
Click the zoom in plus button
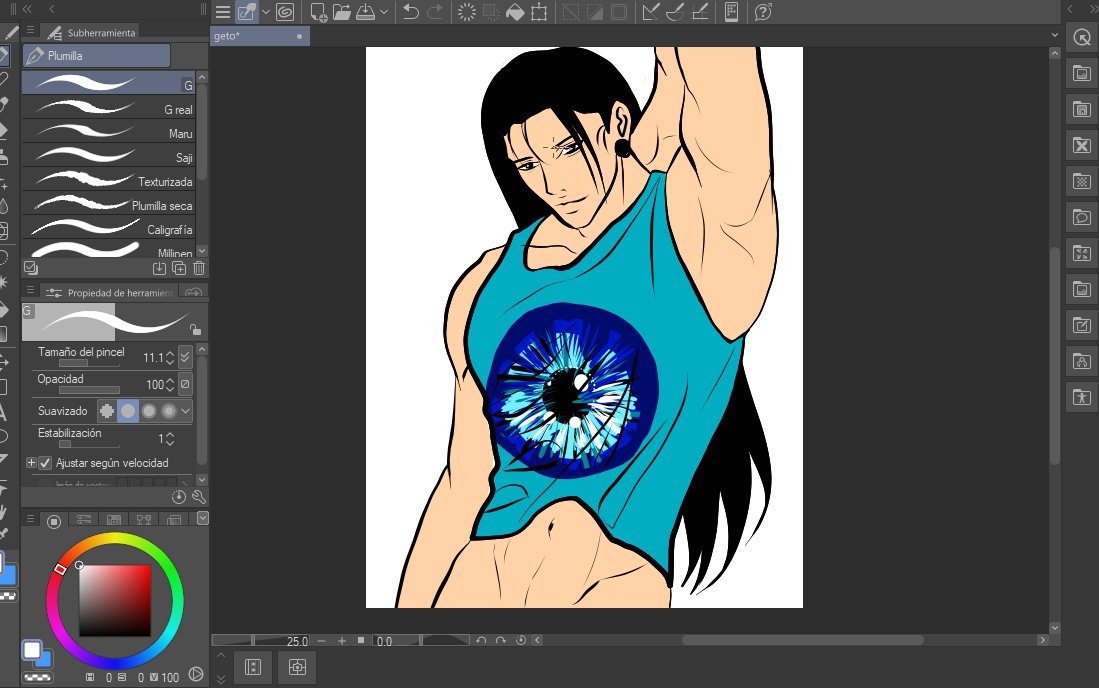(341, 640)
